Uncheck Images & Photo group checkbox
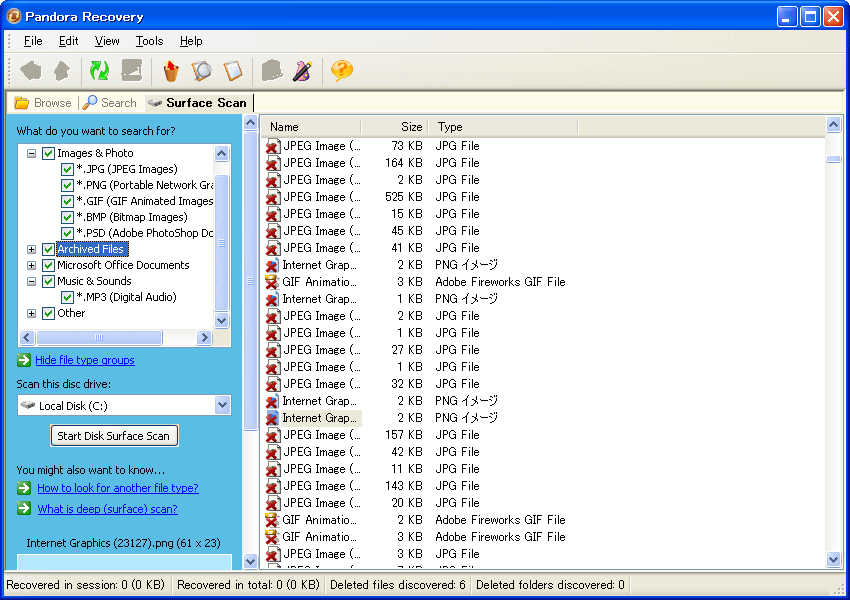Image resolution: width=850 pixels, height=600 pixels. pyautogui.click(x=48, y=153)
